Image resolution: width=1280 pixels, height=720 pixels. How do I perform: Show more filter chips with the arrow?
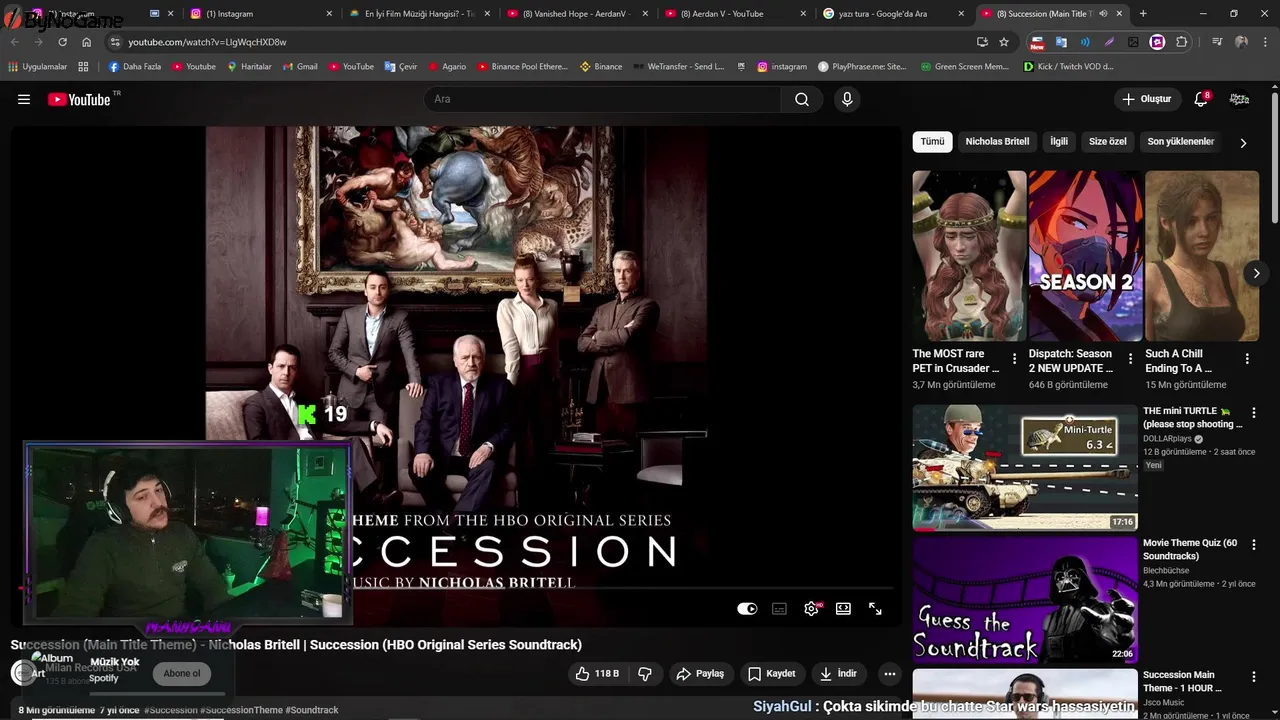click(1243, 142)
